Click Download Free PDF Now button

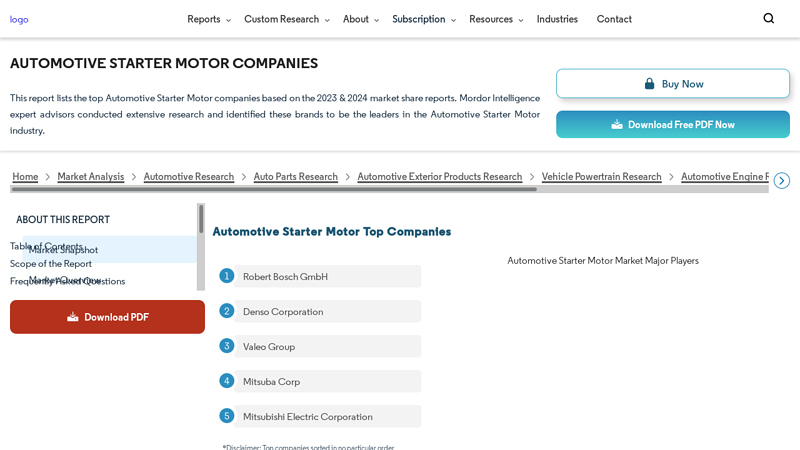point(672,124)
